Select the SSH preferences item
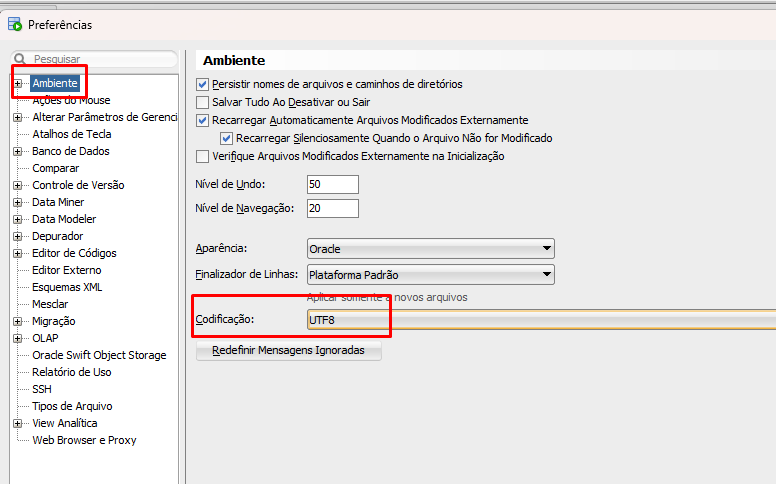776x484 pixels. point(42,389)
